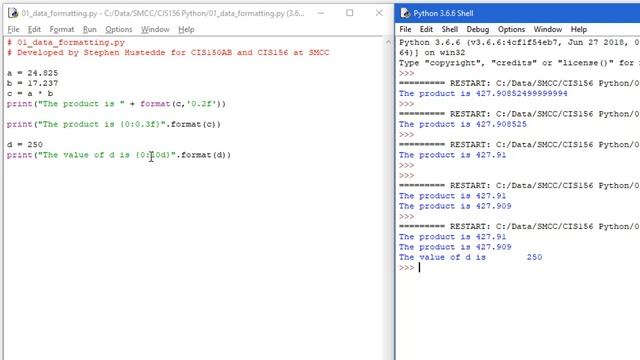
Task: Open Debug menu in Python Shell
Action: [478, 29]
